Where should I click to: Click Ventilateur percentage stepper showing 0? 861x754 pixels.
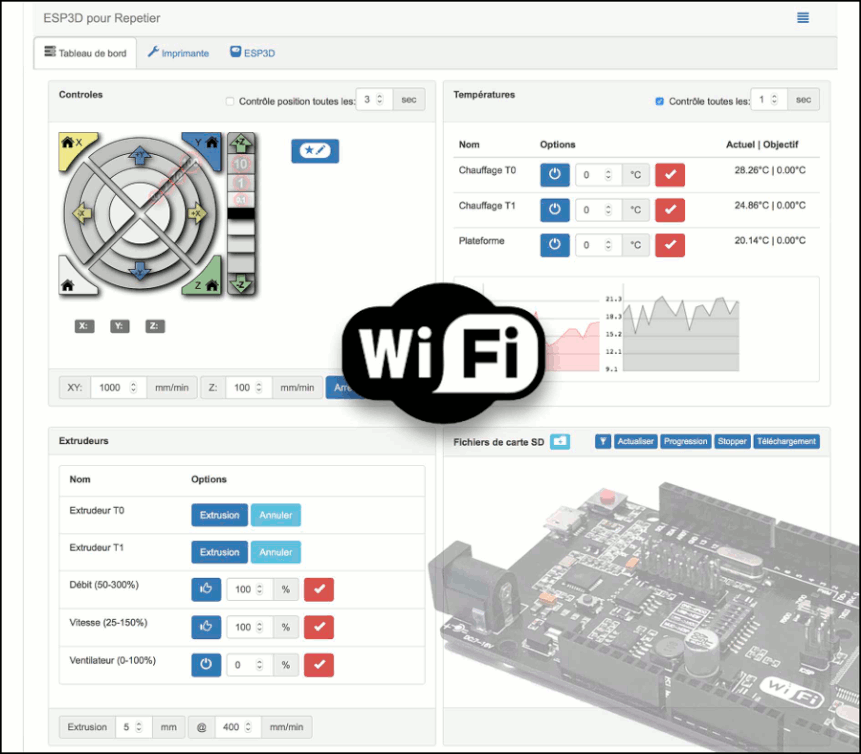pos(250,665)
